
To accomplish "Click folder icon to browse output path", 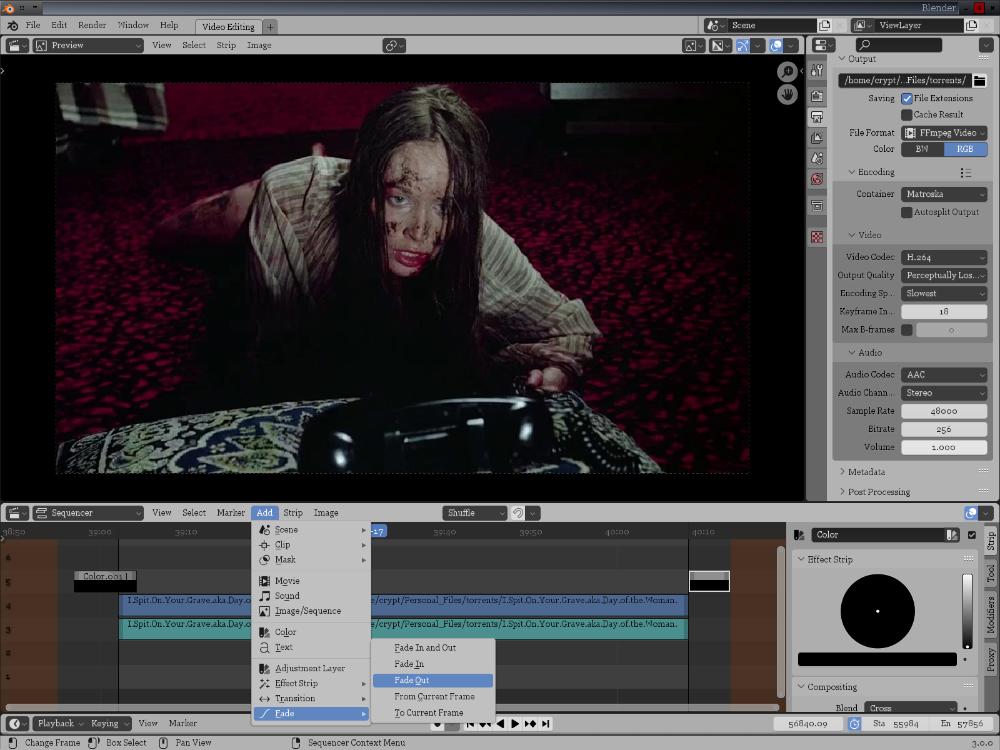I will pos(980,80).
